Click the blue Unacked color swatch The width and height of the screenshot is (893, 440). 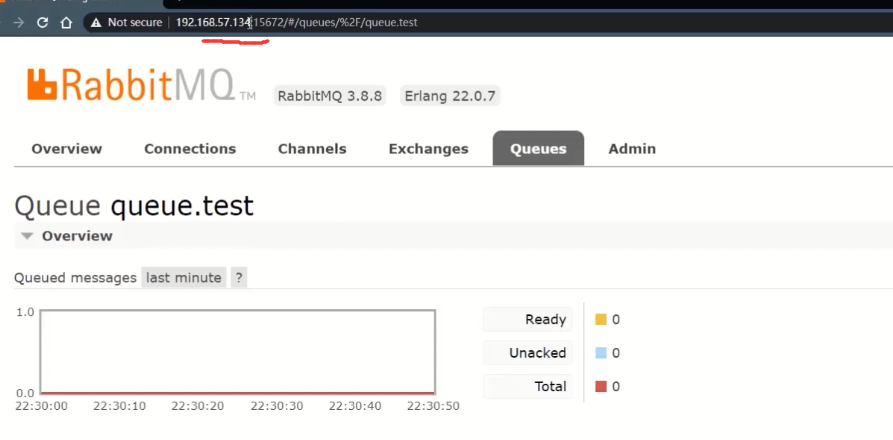coord(601,353)
